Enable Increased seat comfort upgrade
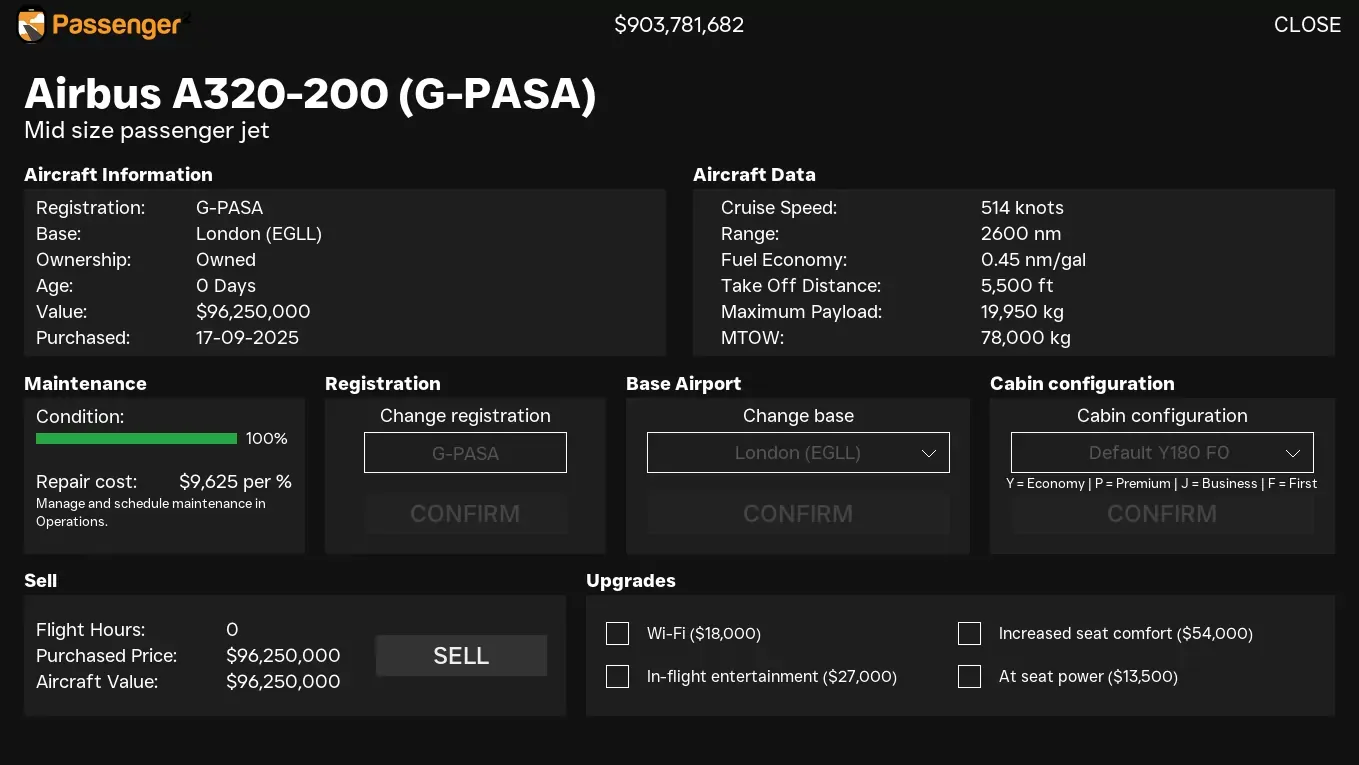This screenshot has height=765, width=1359. click(x=969, y=634)
